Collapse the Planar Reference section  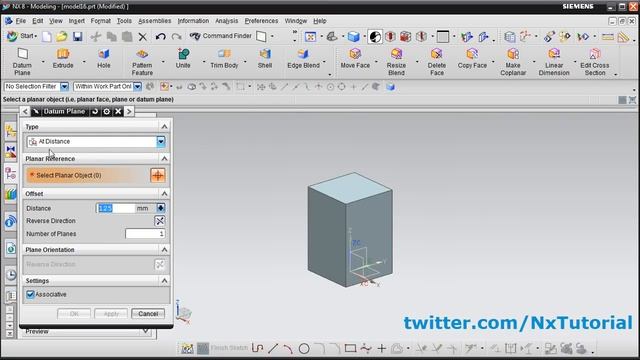point(164,158)
